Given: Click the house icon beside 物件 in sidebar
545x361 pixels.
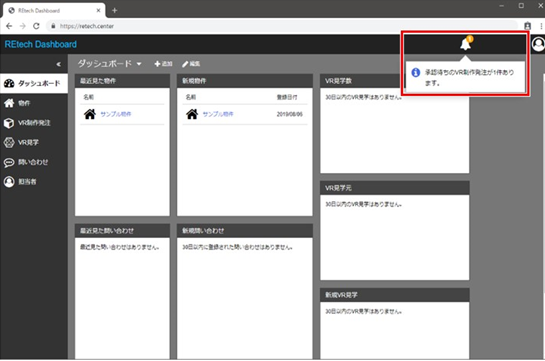Looking at the screenshot, I should [9, 103].
